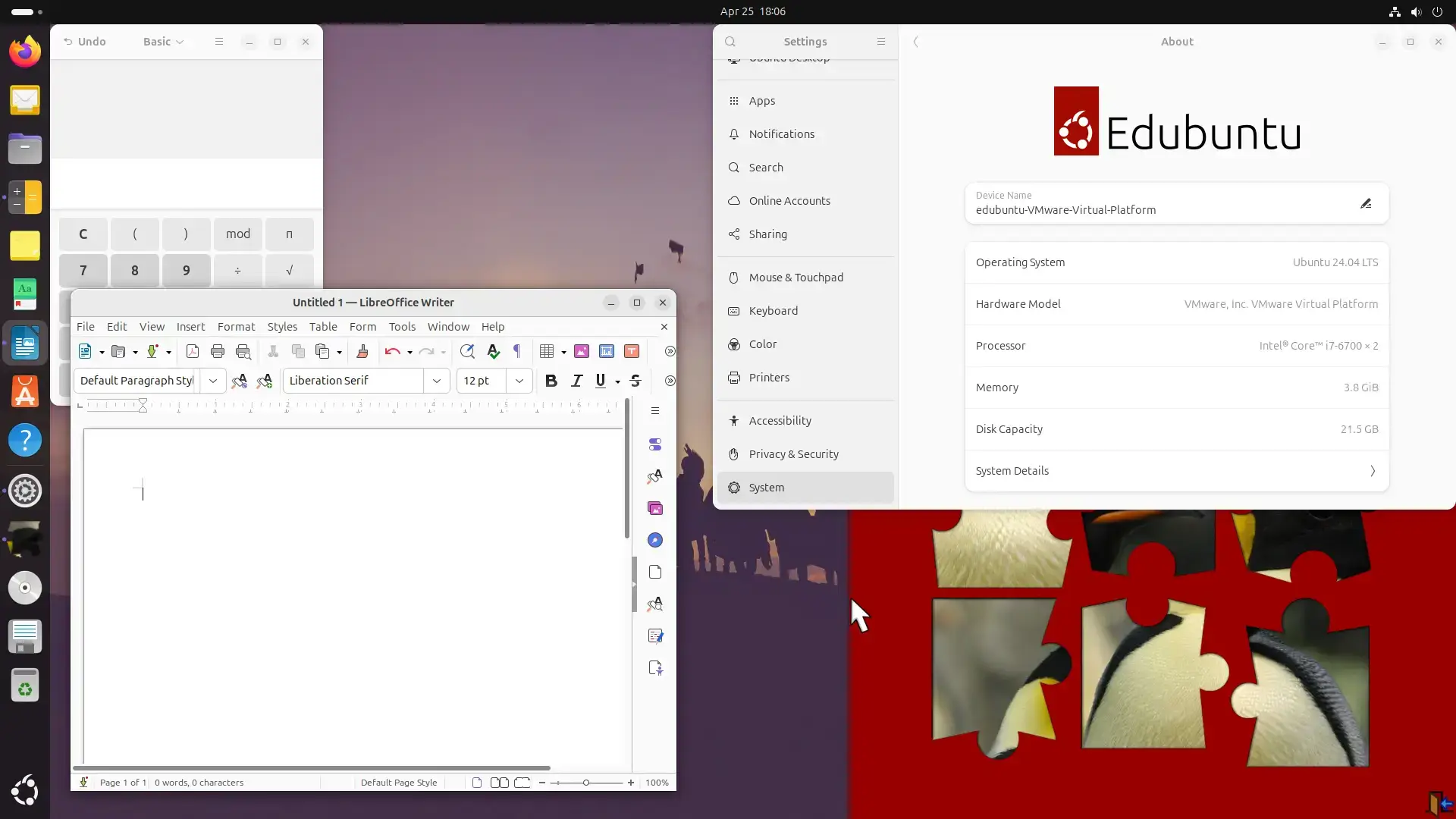Open the paste options dropdown arrow
This screenshot has width=1456, height=819.
339,352
